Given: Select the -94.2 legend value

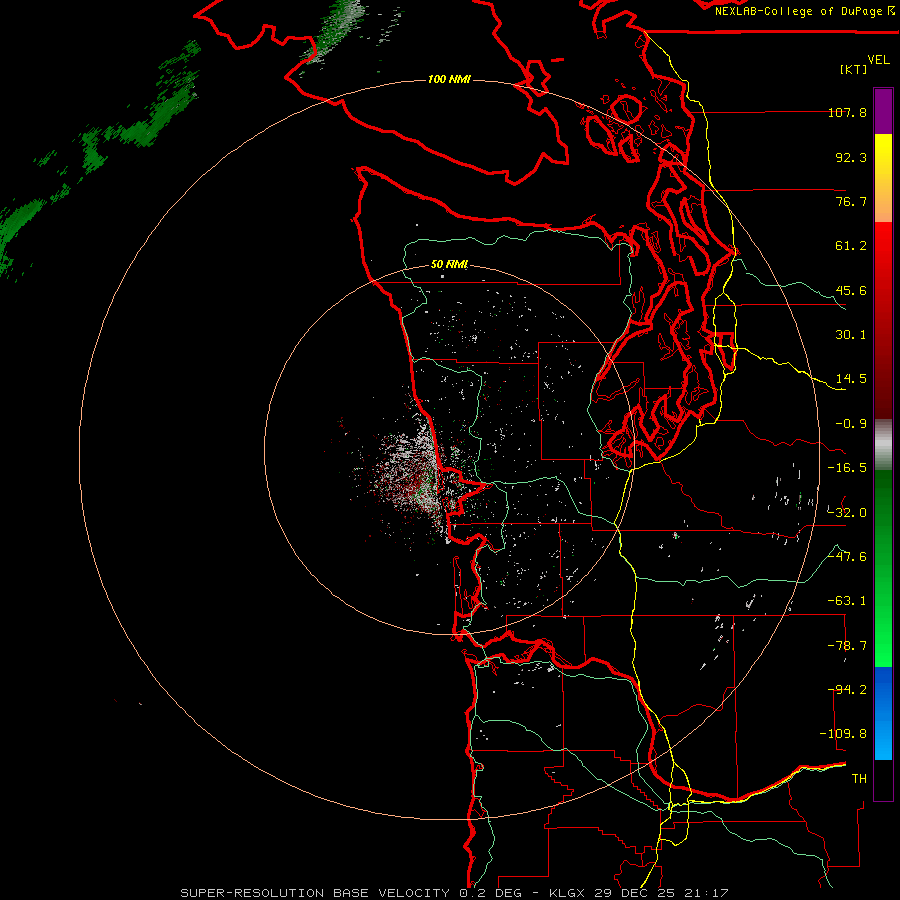Looking at the screenshot, I should coord(847,690).
